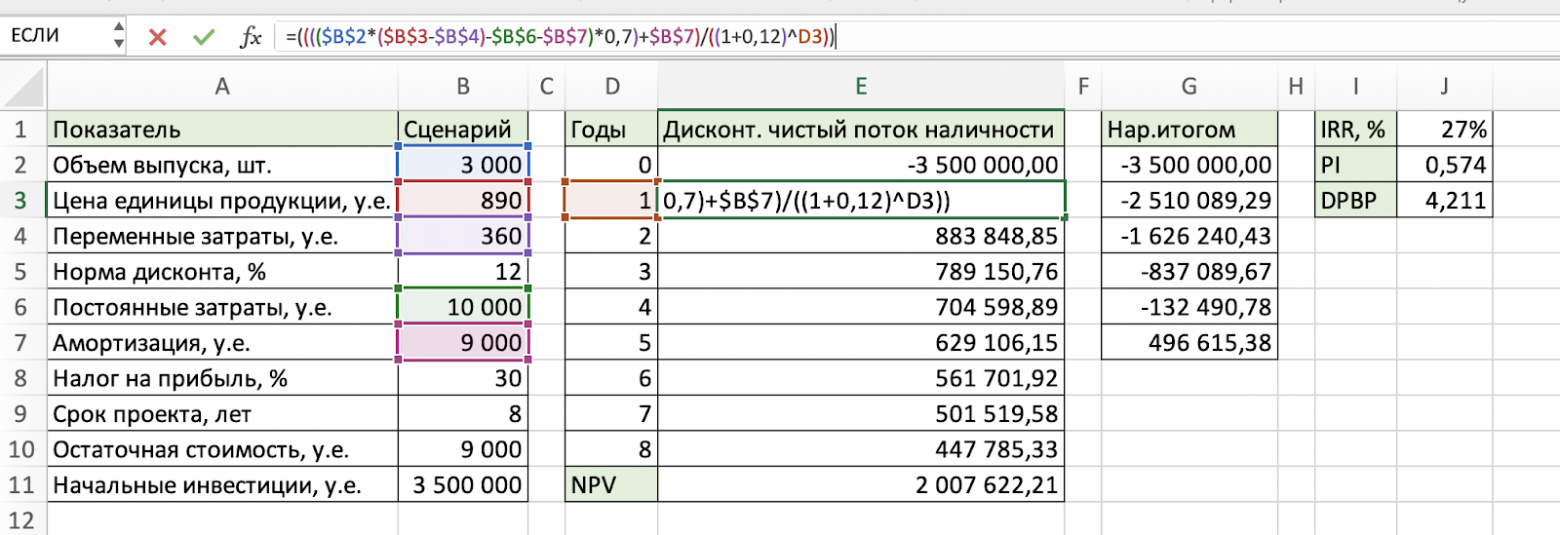Click Дисконт. чистый поток наличности header
Viewport: 1560px width, 535px height.
tap(860, 129)
